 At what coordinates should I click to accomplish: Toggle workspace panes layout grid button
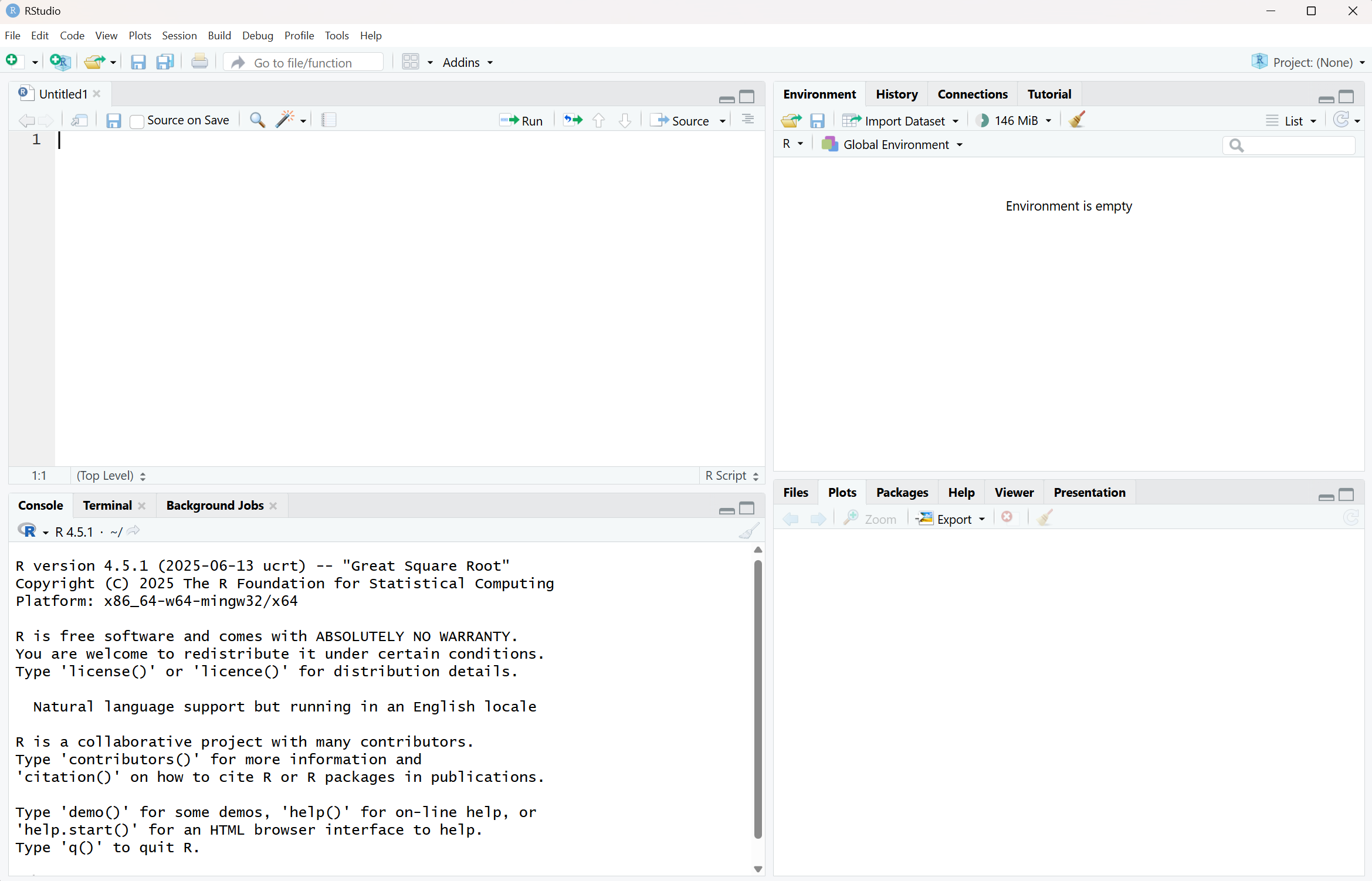point(411,62)
